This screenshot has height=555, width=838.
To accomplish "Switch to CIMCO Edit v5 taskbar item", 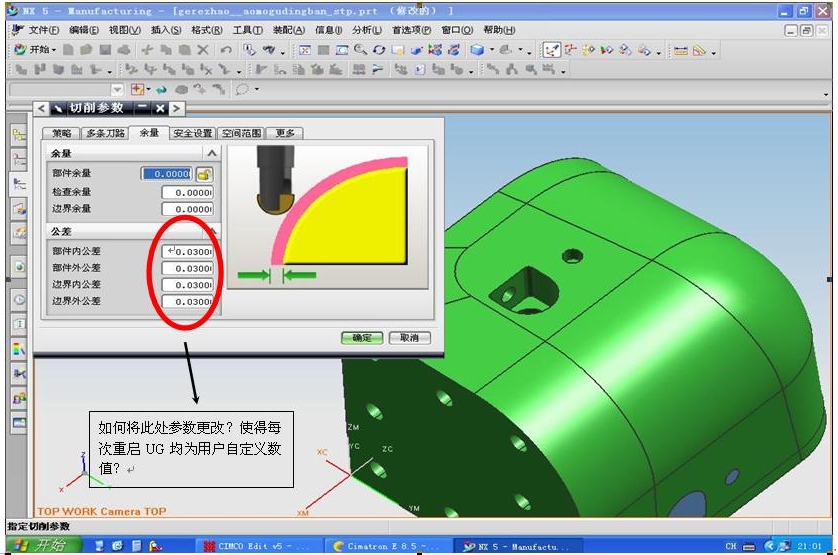I will pos(259,546).
